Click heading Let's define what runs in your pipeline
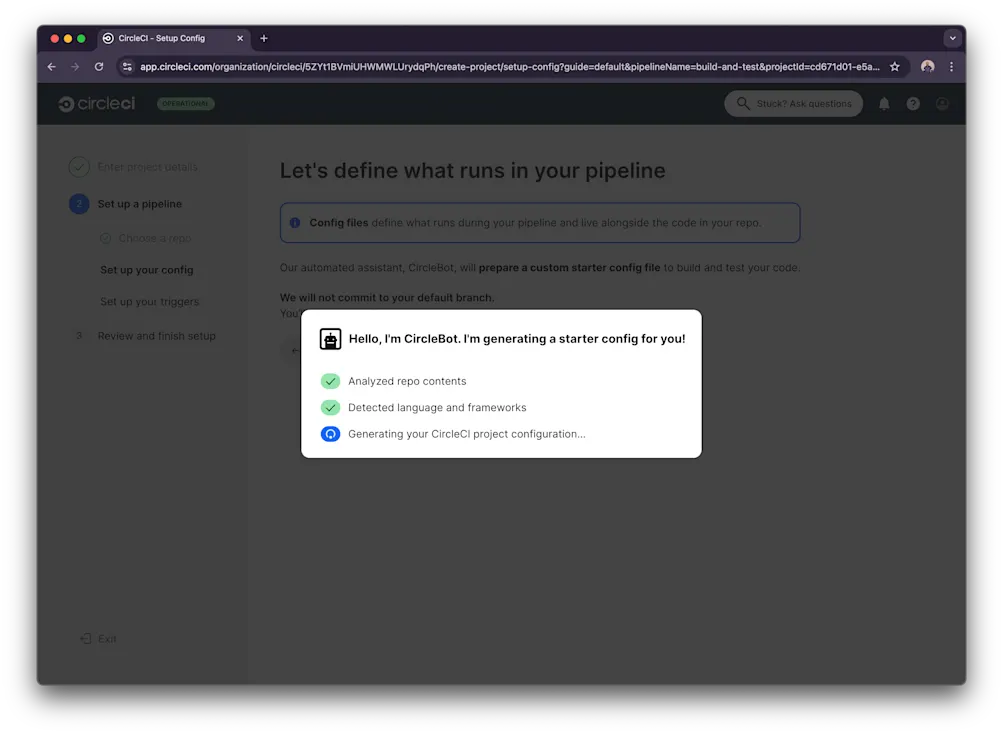The image size is (1003, 734). coord(472,171)
